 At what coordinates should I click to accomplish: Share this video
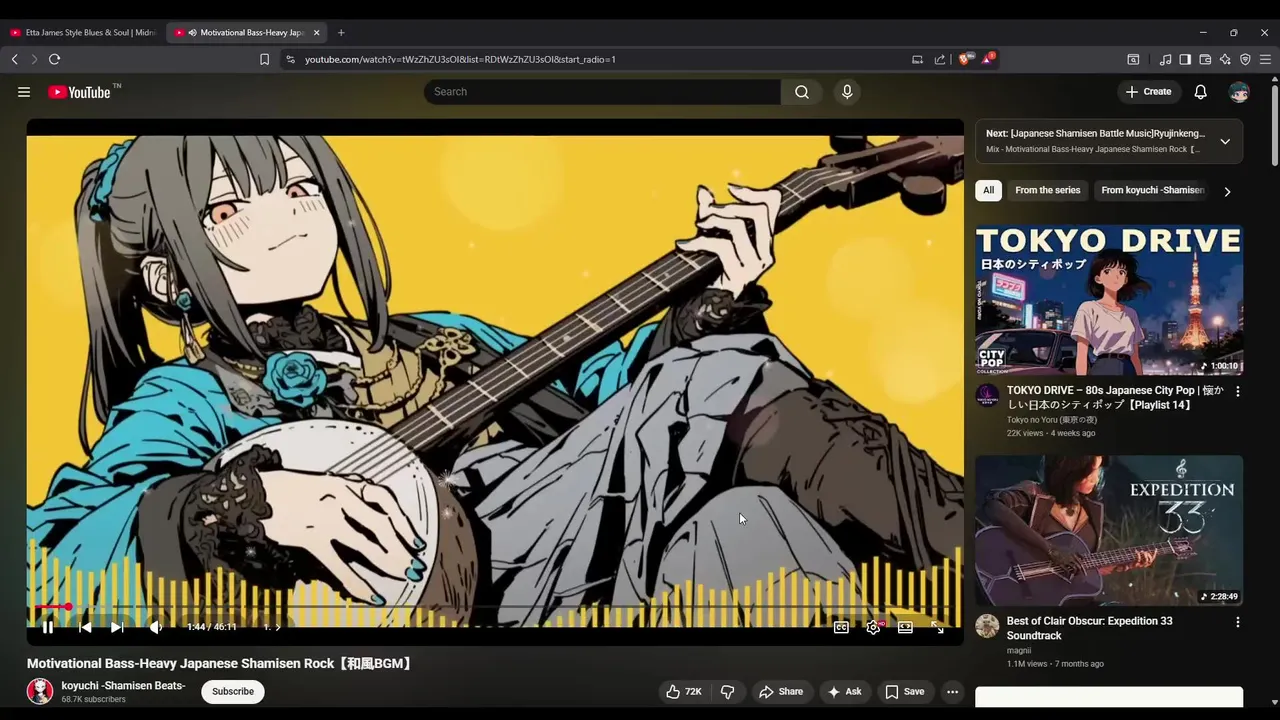[781, 692]
